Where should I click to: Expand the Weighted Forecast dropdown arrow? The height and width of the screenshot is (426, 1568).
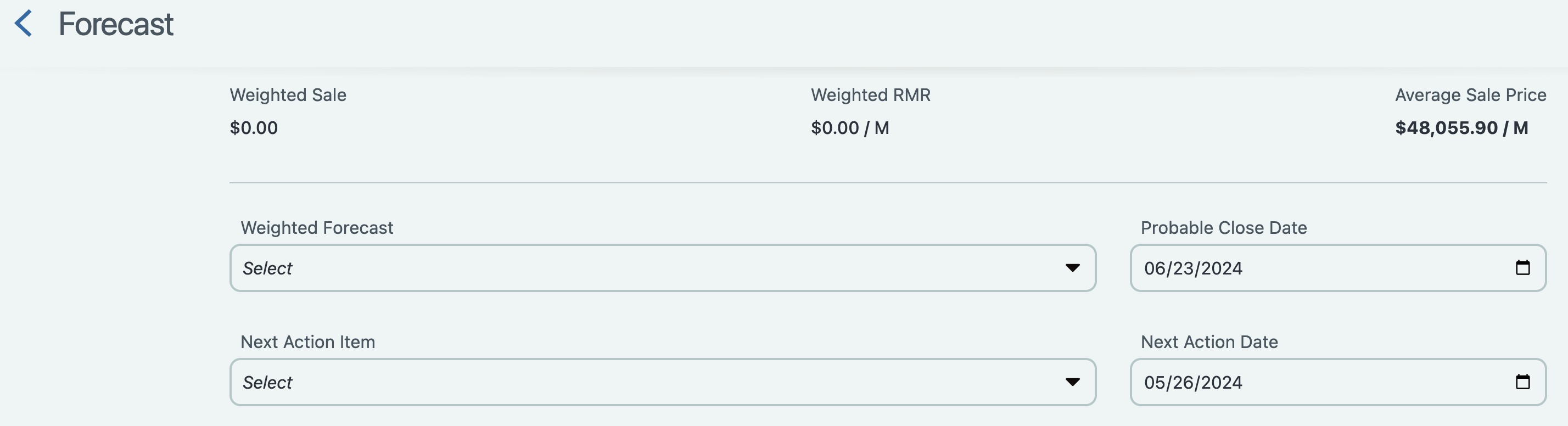[x=1073, y=268]
